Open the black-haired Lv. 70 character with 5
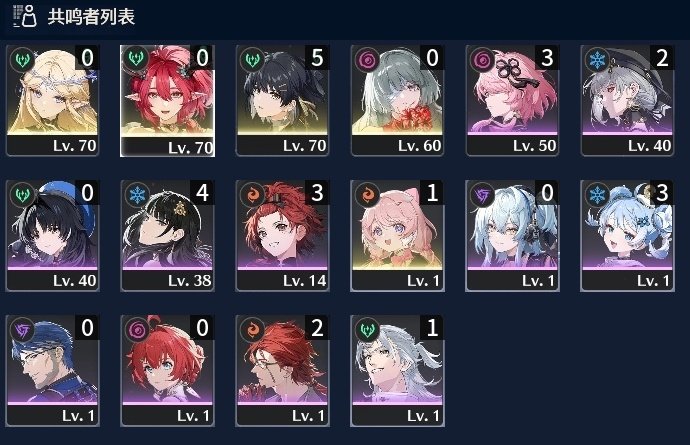 click(282, 100)
